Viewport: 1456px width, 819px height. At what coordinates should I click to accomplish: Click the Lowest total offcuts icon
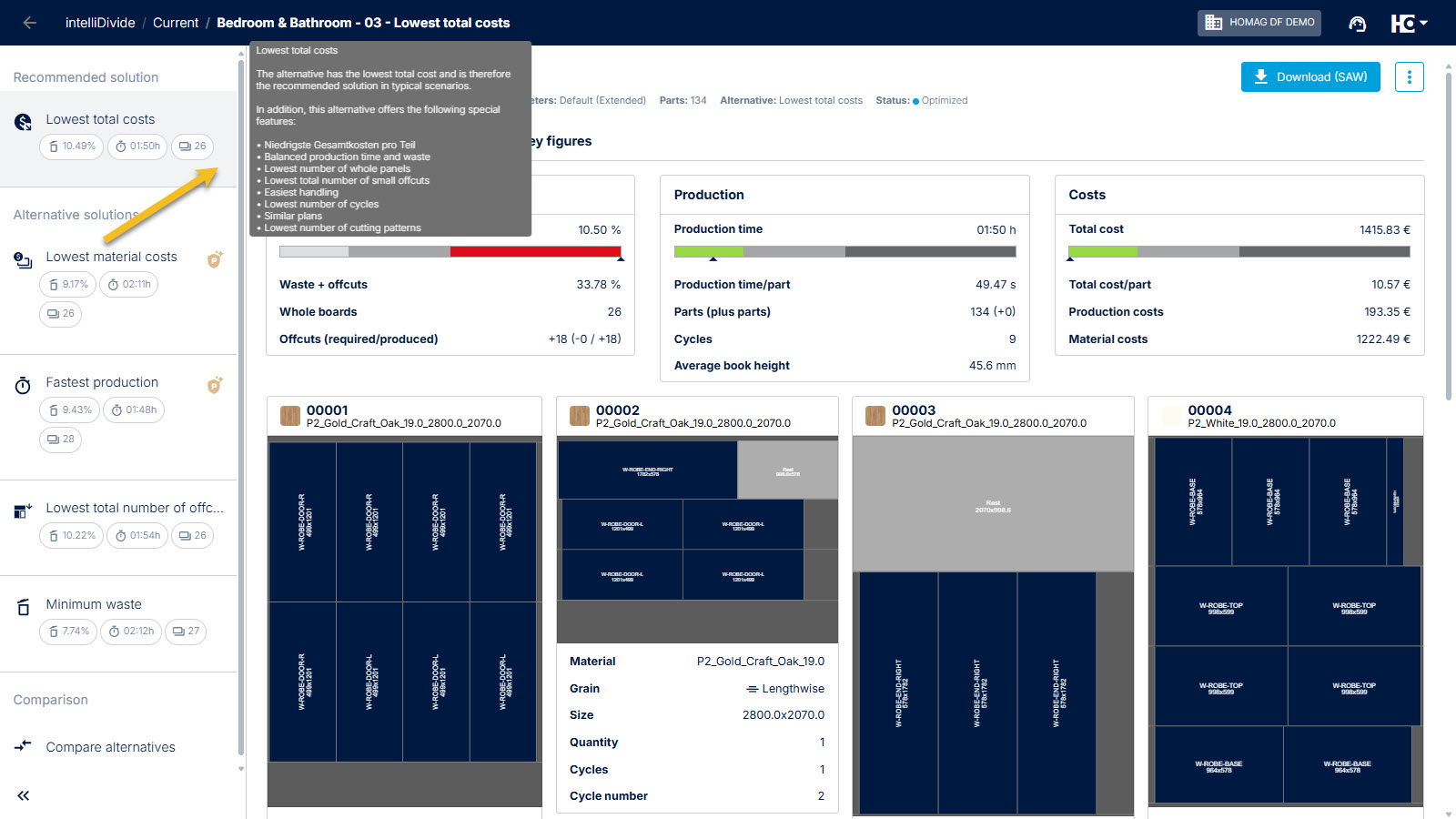(24, 511)
